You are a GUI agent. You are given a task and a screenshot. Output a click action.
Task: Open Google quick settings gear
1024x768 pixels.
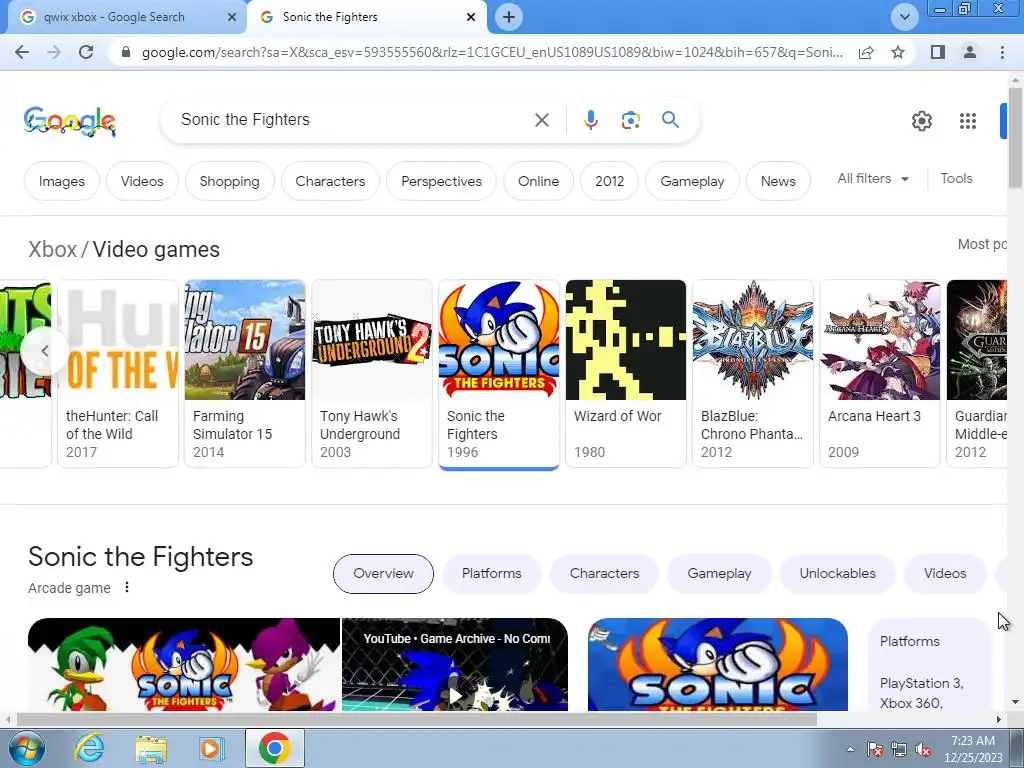click(921, 121)
